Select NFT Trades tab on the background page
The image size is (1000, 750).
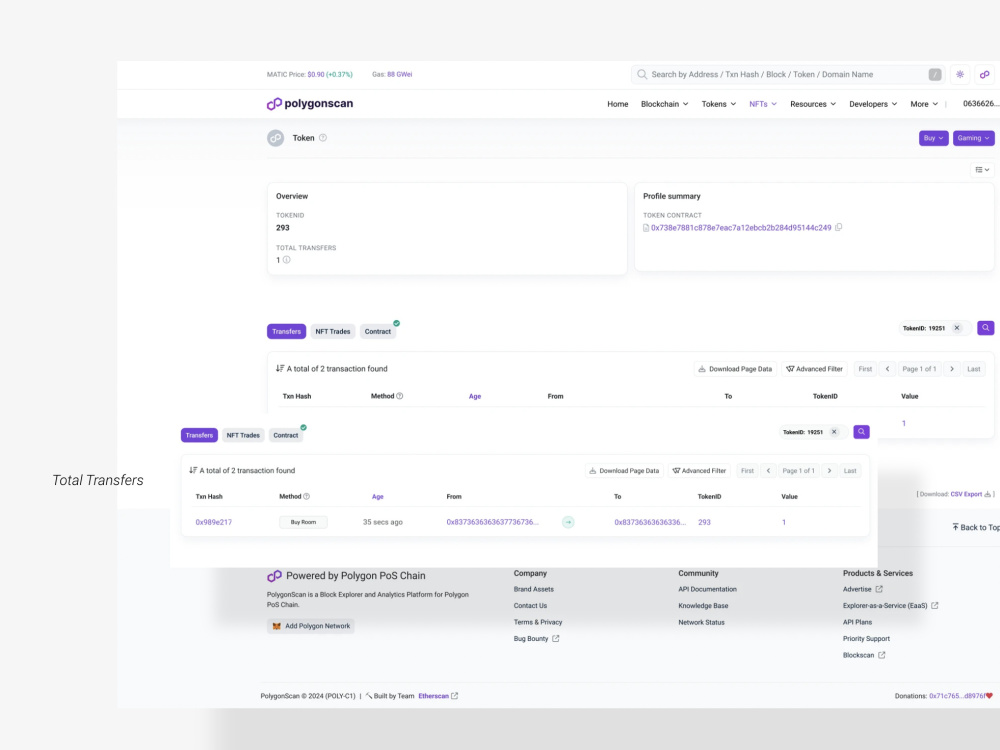(x=333, y=331)
